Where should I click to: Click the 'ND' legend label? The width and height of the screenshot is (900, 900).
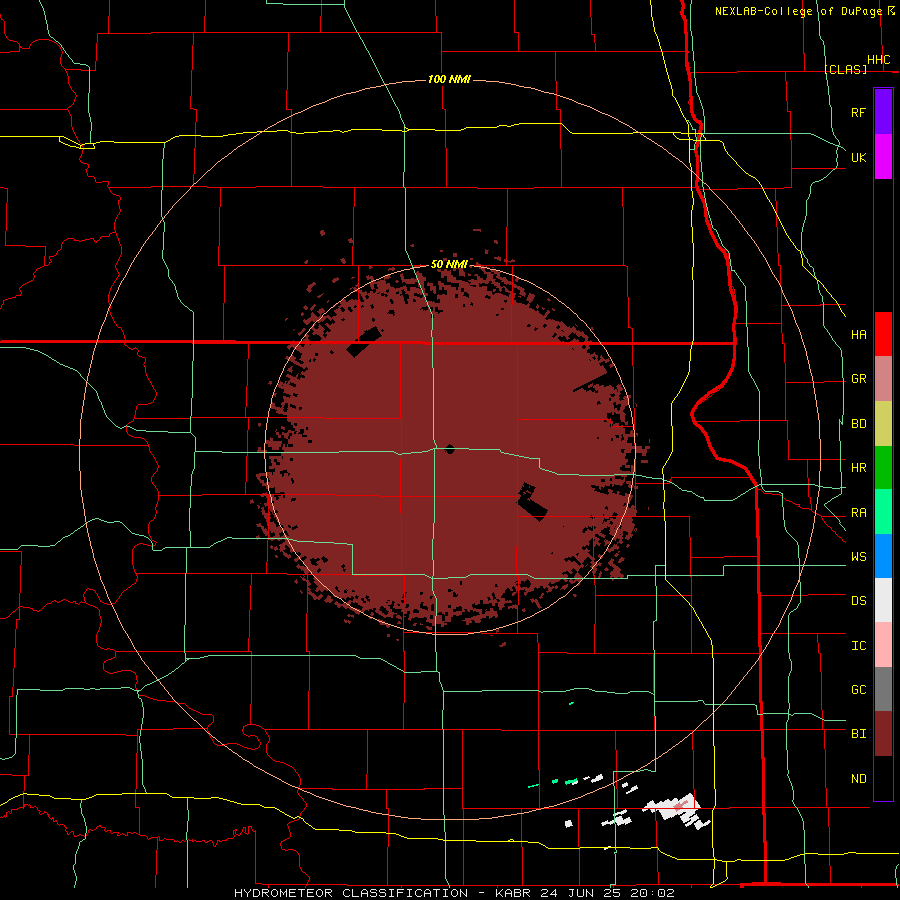pos(858,779)
